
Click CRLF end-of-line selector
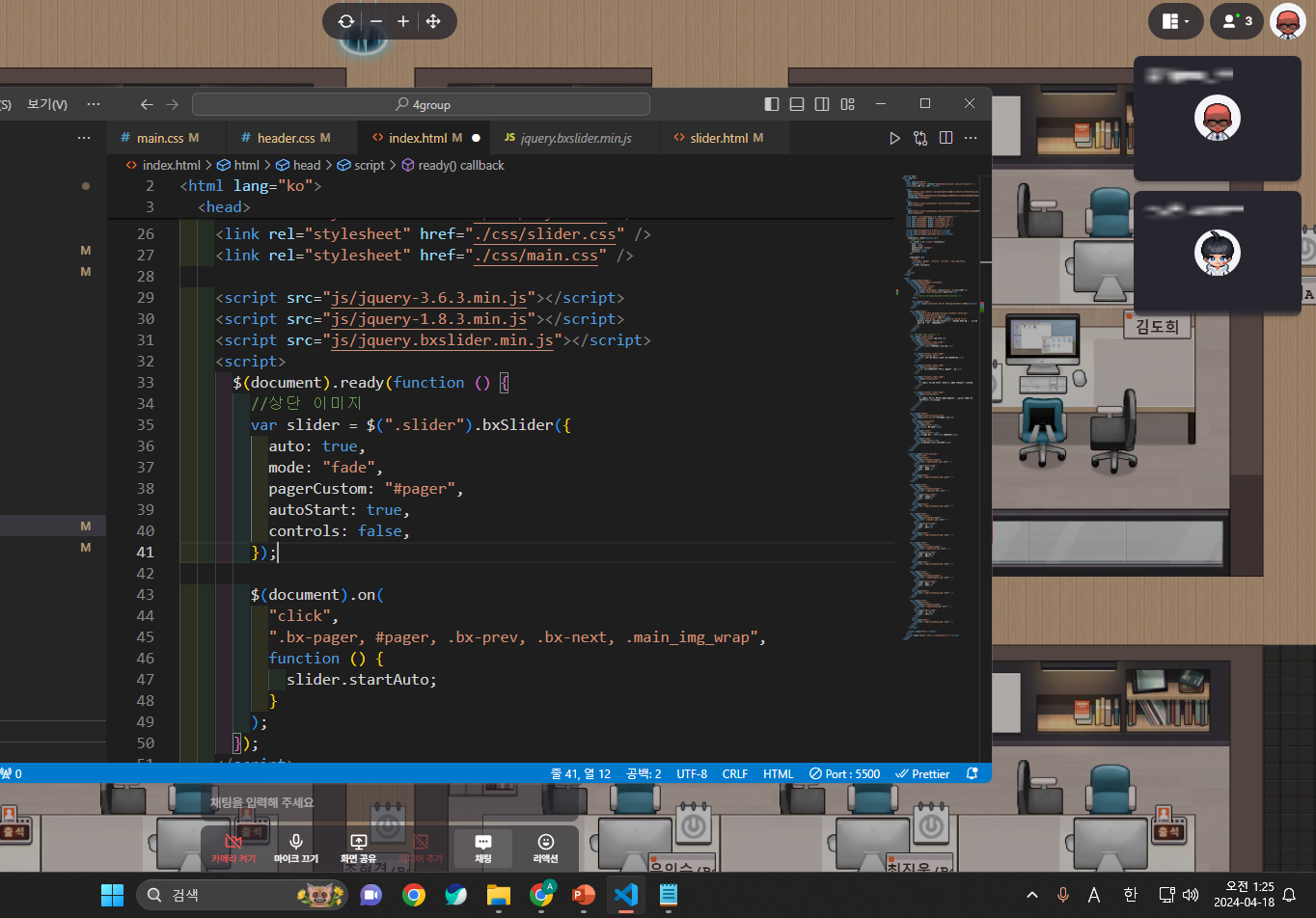[735, 773]
